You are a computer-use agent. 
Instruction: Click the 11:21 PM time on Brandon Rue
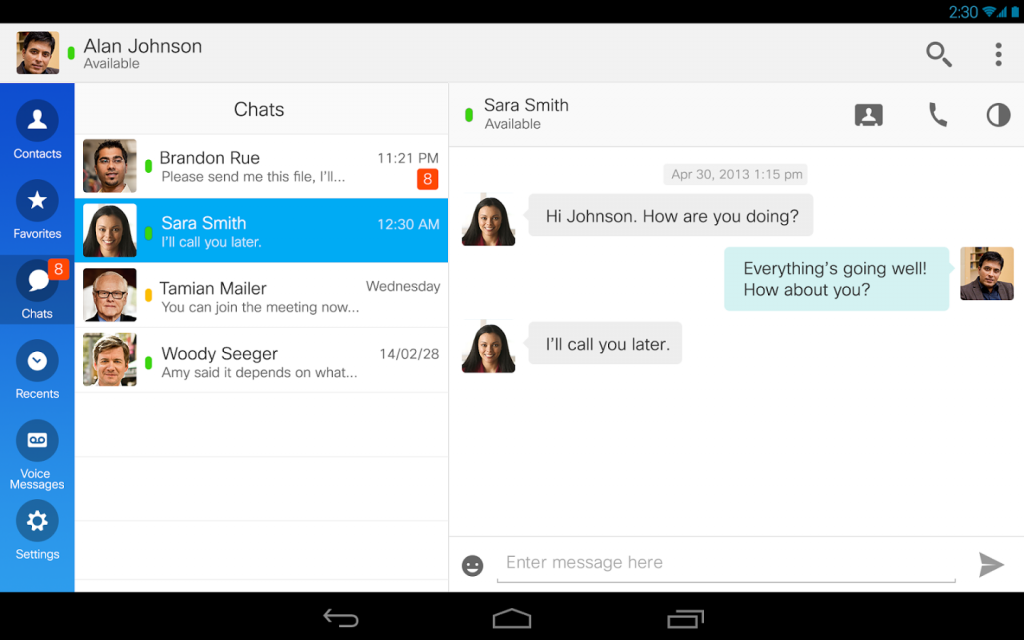pos(408,158)
